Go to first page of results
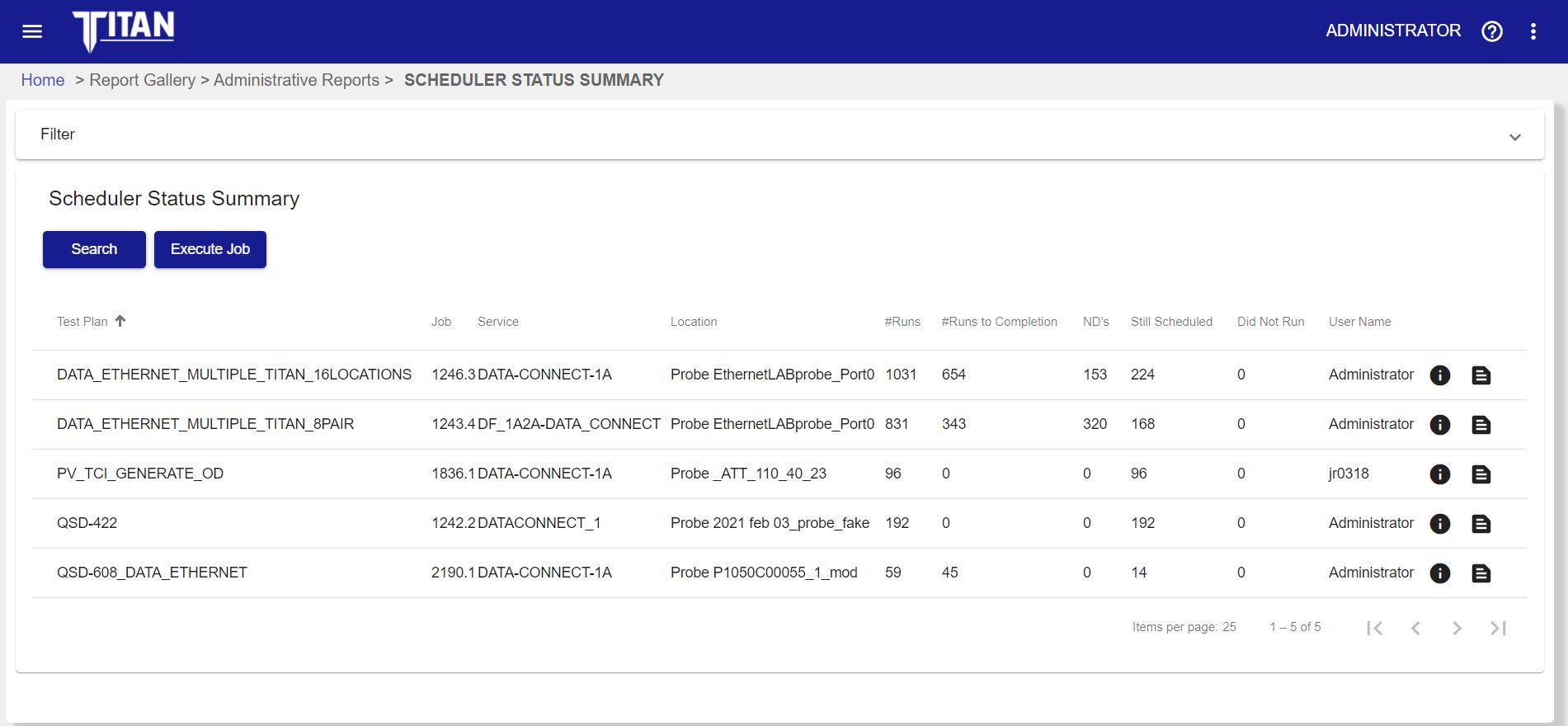This screenshot has height=726, width=1568. (1374, 628)
